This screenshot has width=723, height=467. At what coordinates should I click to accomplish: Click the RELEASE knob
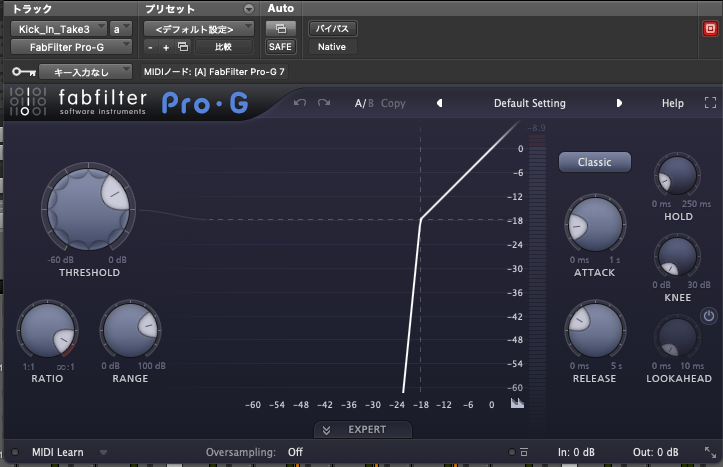(595, 330)
